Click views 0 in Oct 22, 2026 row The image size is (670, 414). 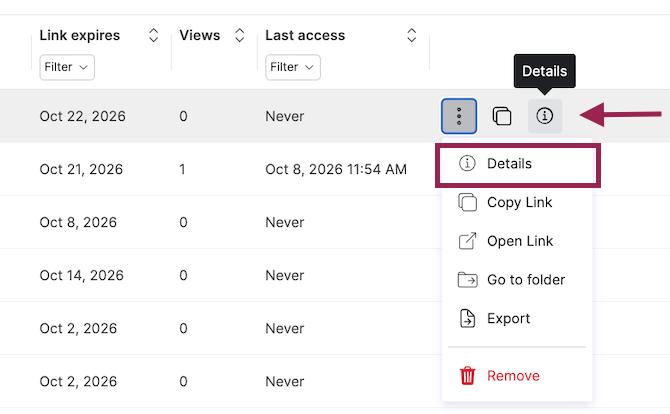pos(183,116)
